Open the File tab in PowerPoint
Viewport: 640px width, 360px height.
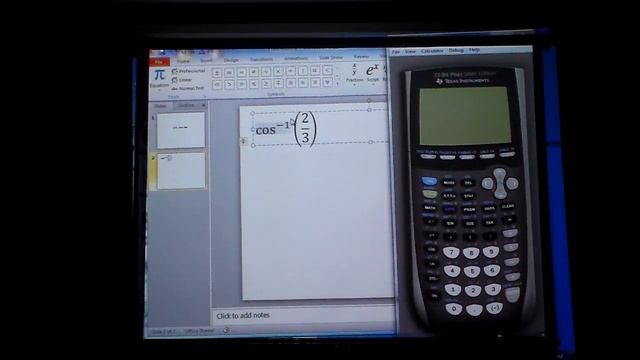click(x=159, y=62)
